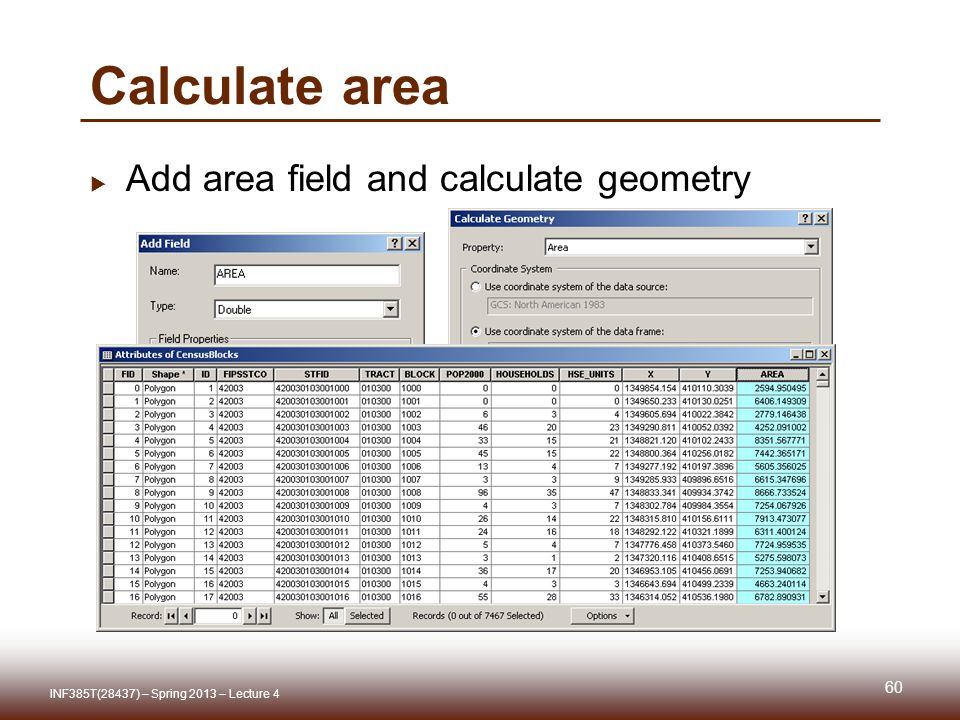Click POP2000 cell with value 96
960x720 pixels.
coord(465,493)
